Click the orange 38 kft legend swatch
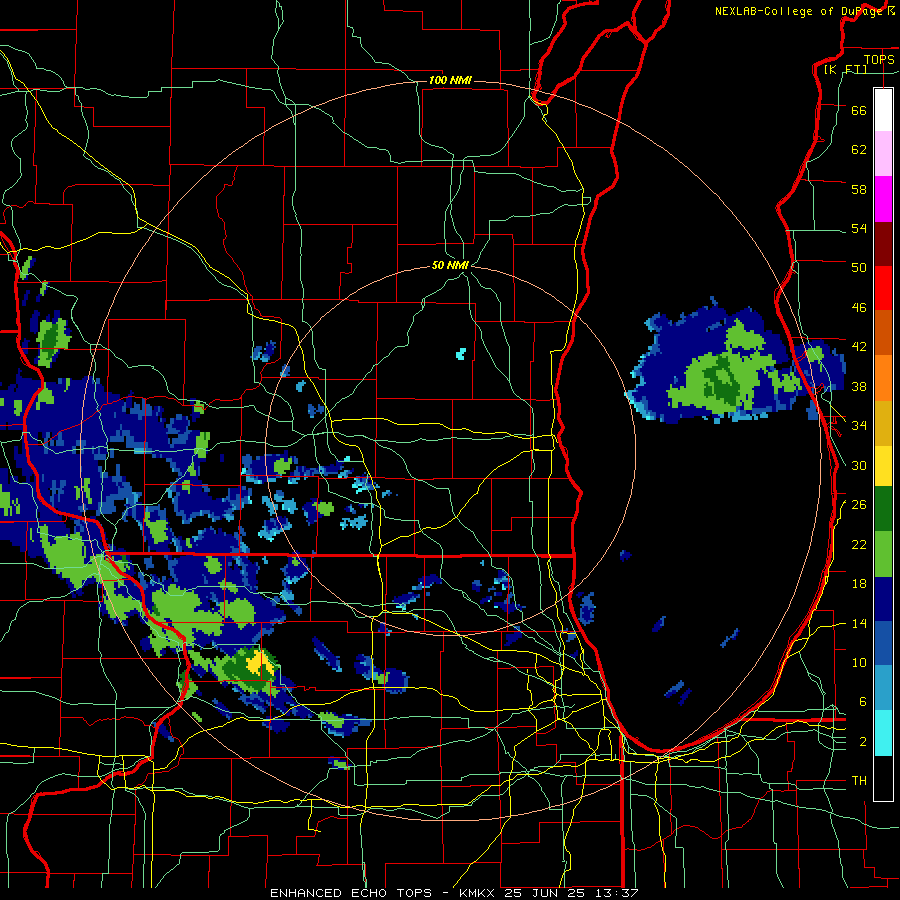 883,377
